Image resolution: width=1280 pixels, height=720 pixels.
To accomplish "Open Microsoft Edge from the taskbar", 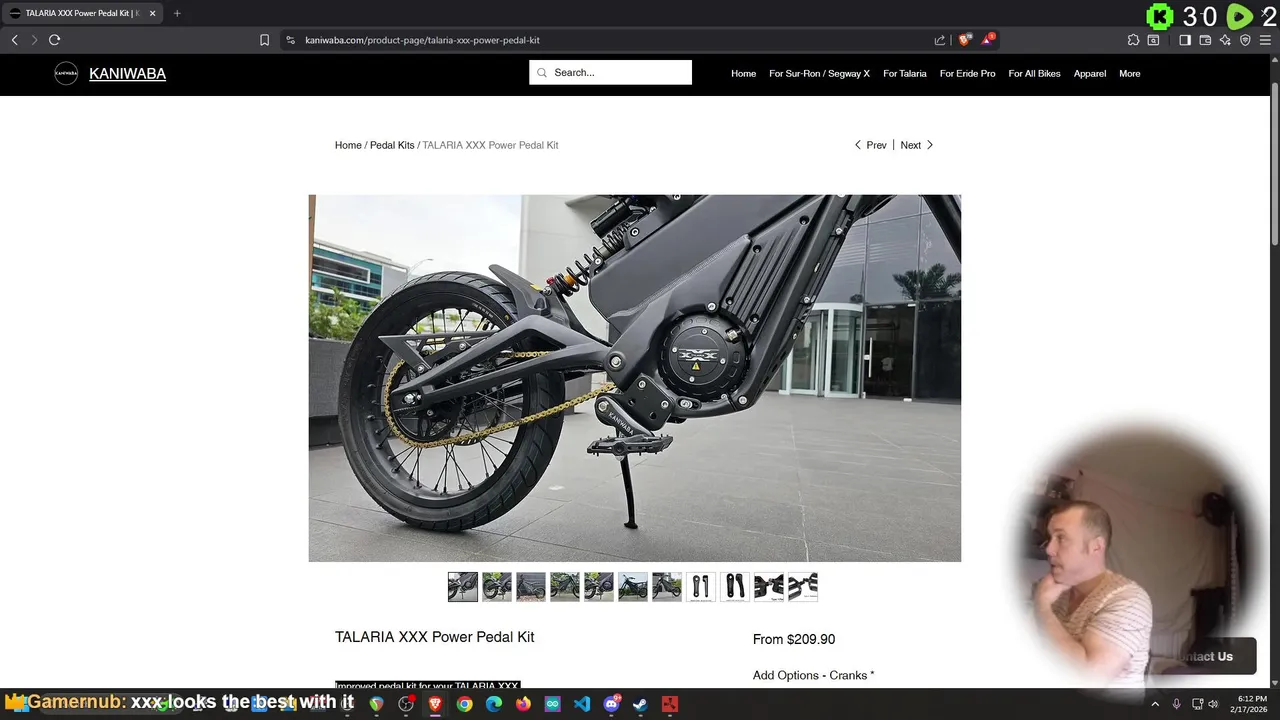I will (x=494, y=704).
